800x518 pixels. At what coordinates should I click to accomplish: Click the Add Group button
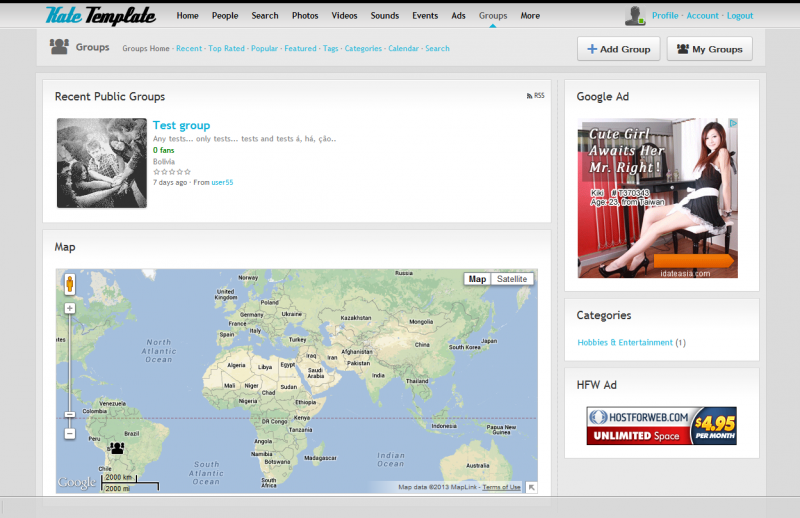(618, 49)
